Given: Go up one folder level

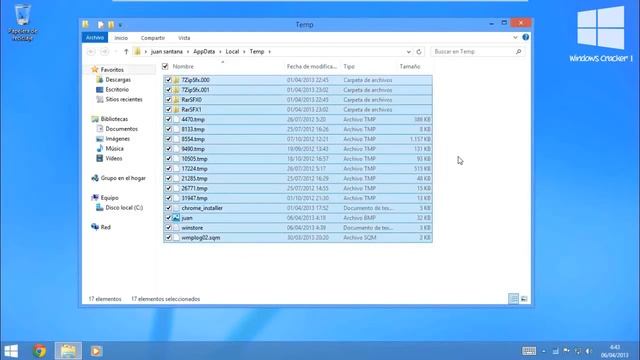Looking at the screenshot, I should tap(126, 52).
